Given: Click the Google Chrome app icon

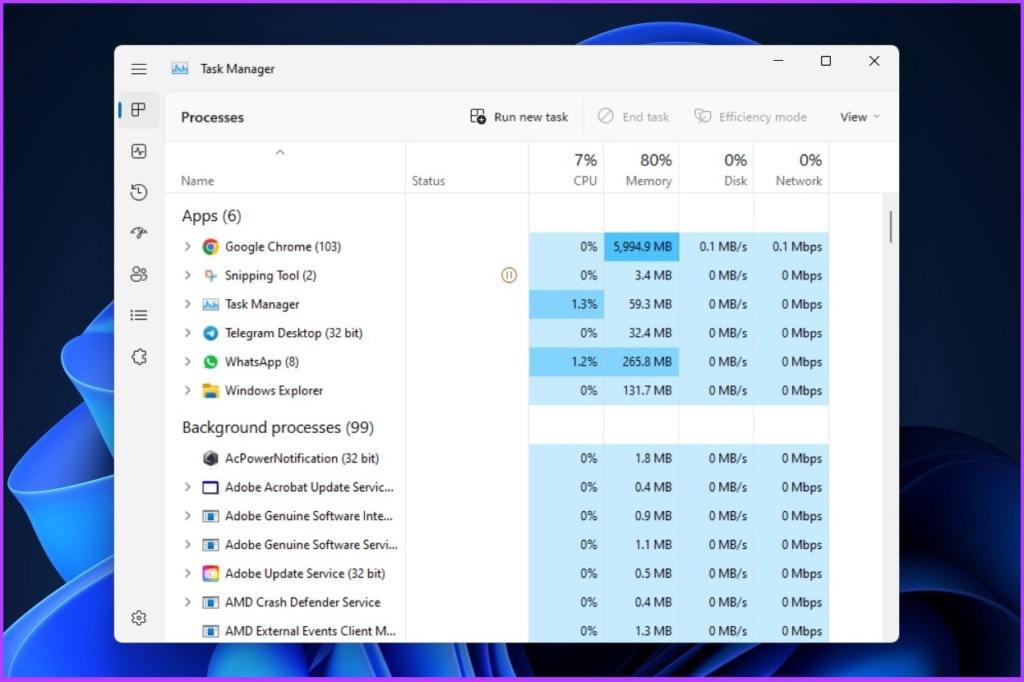Looking at the screenshot, I should point(210,247).
